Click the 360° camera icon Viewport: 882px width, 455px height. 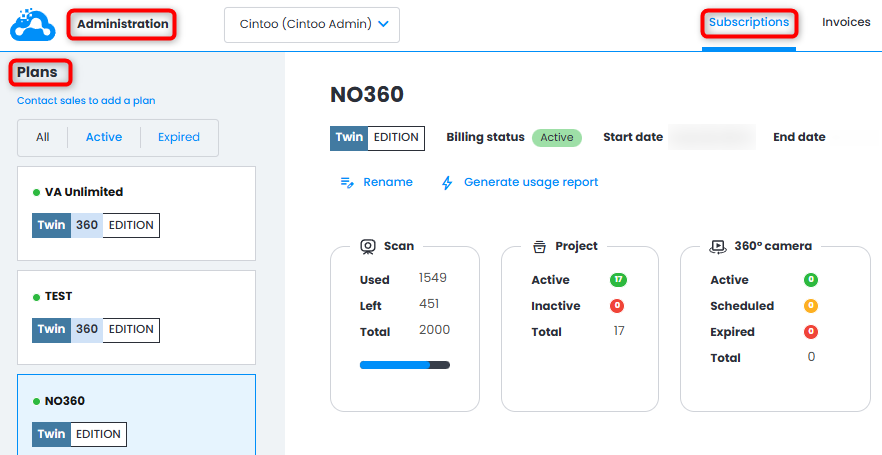pos(718,246)
